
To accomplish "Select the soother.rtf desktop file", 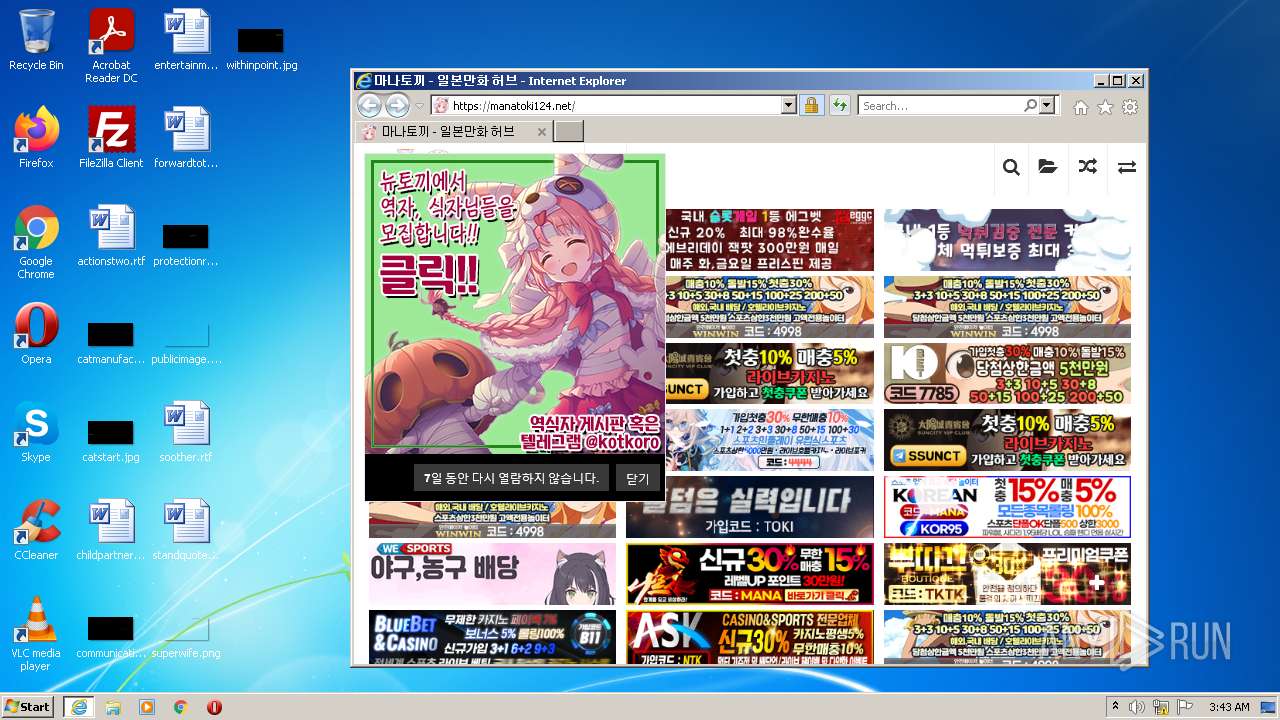I will tap(186, 431).
